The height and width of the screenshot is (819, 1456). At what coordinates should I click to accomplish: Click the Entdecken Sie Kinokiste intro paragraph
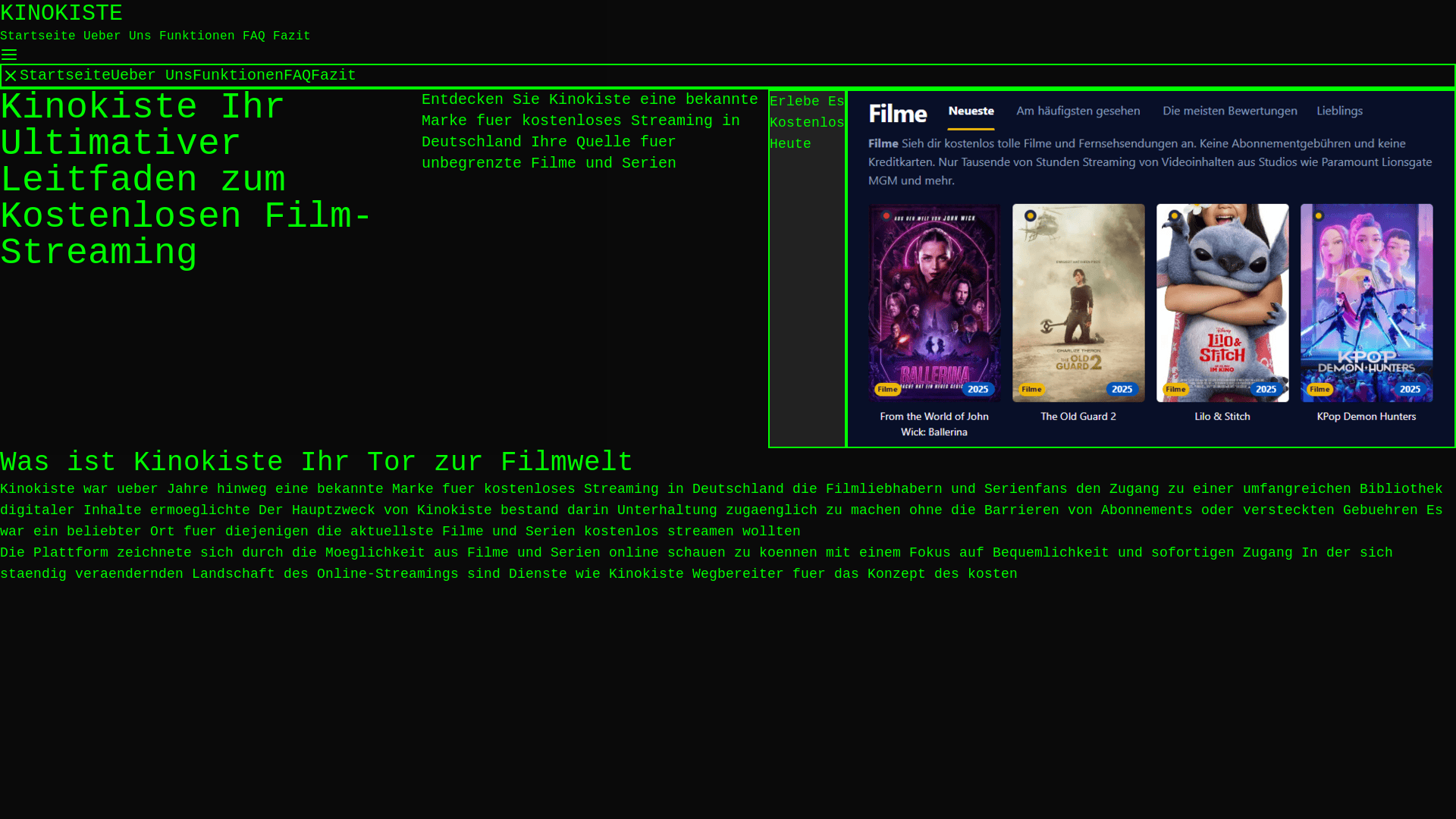click(590, 131)
